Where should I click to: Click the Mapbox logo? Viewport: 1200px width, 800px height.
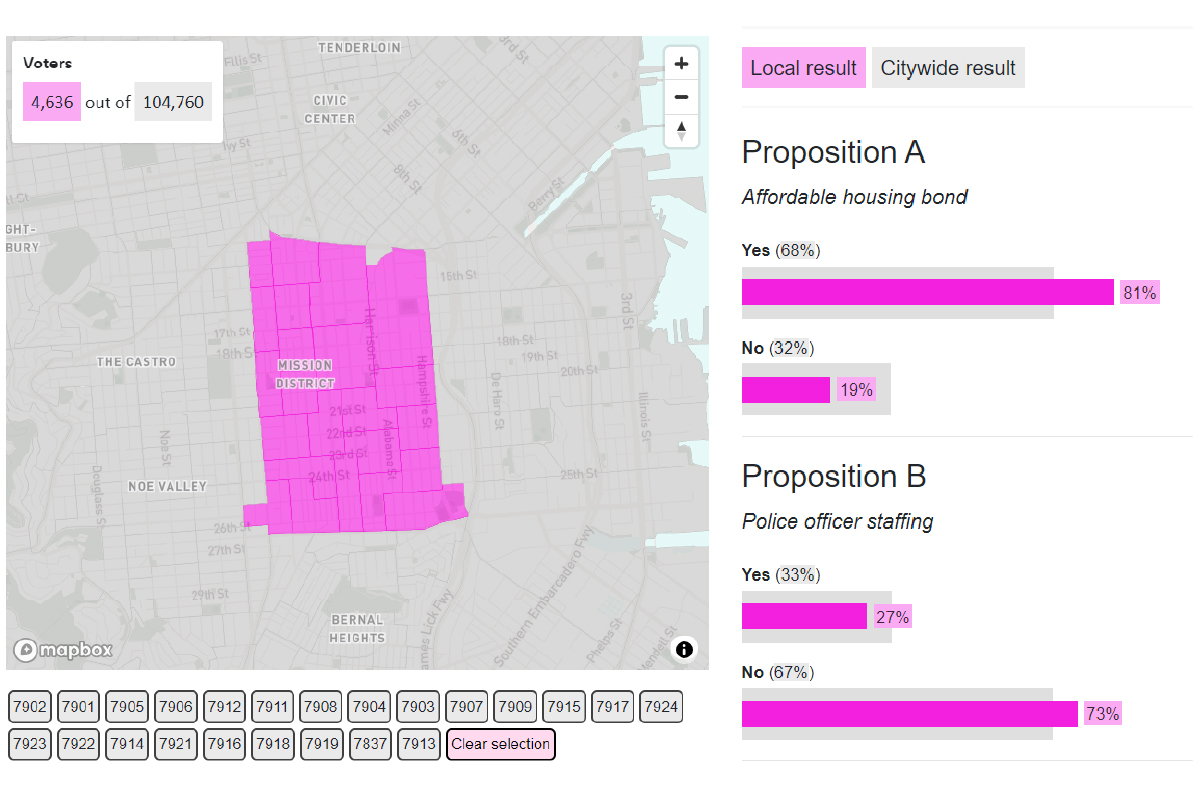pos(62,649)
